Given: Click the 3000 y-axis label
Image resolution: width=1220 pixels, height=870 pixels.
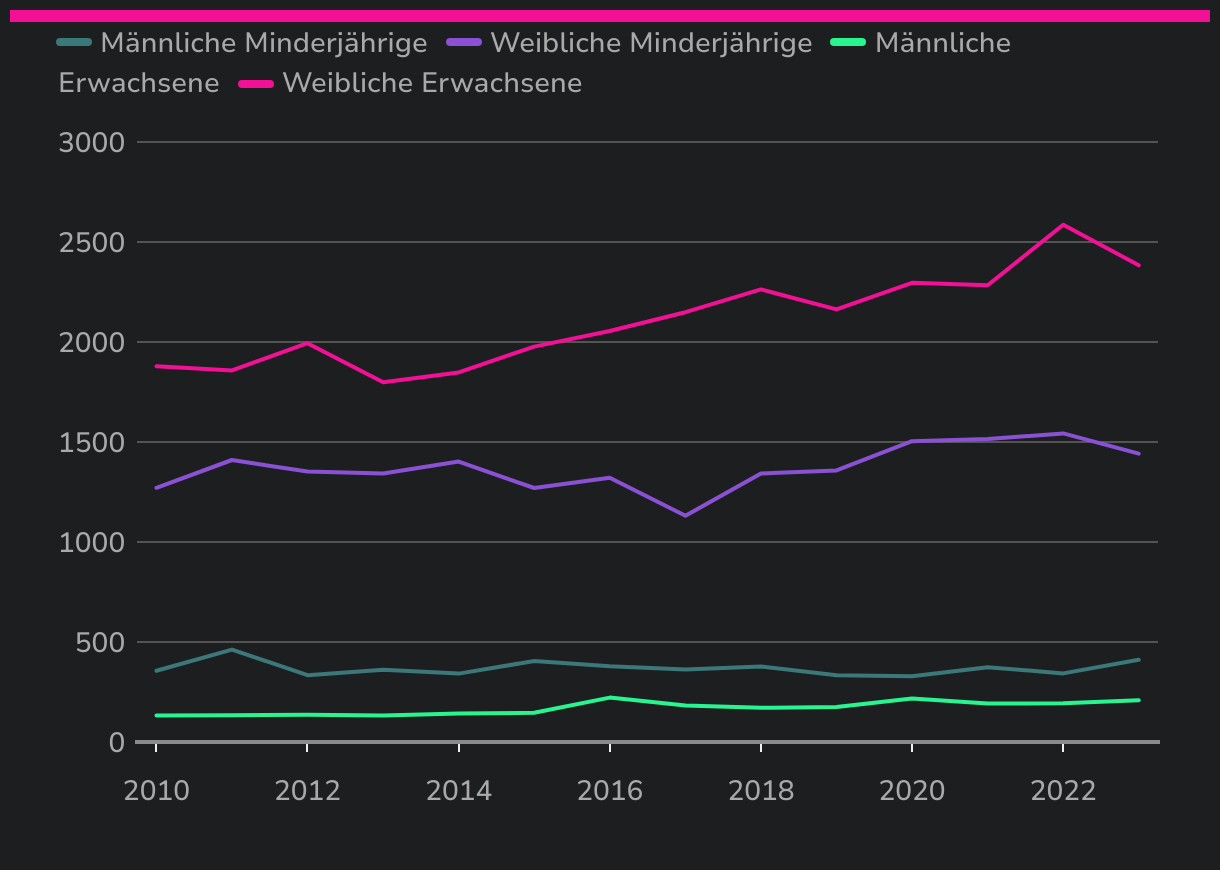Looking at the screenshot, I should point(92,142).
